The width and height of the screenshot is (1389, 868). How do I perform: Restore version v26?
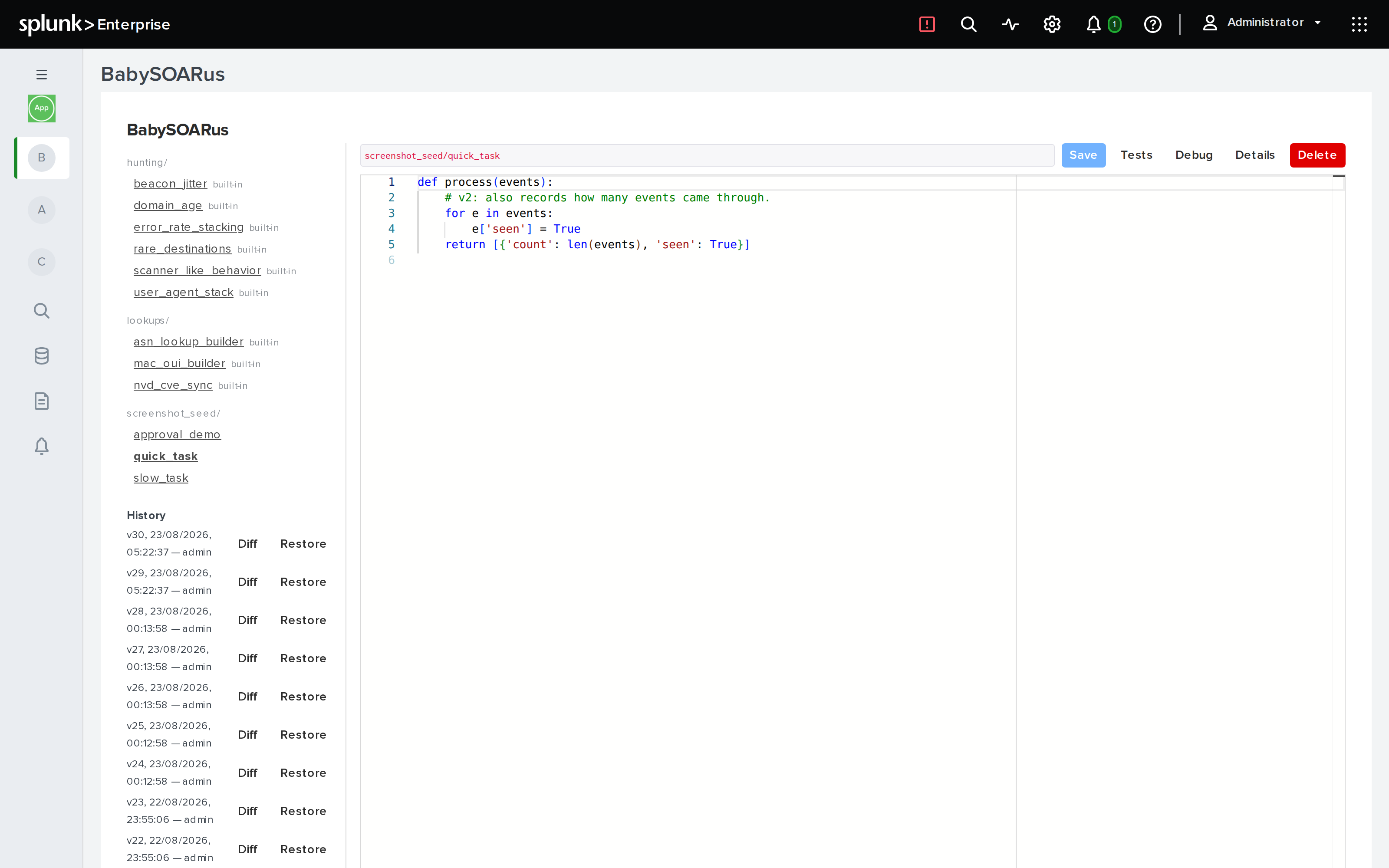pos(303,696)
